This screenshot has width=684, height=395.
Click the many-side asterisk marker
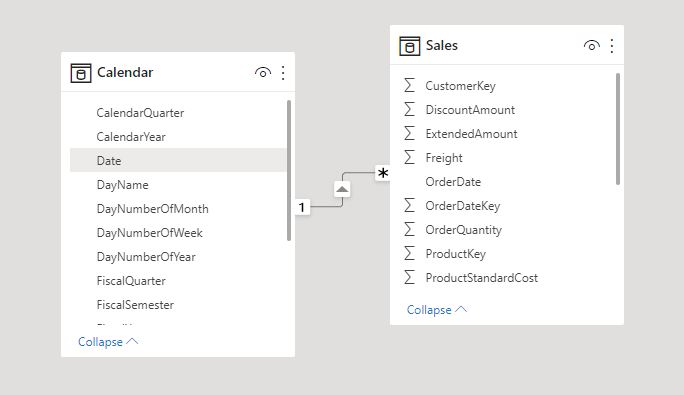tap(383, 173)
